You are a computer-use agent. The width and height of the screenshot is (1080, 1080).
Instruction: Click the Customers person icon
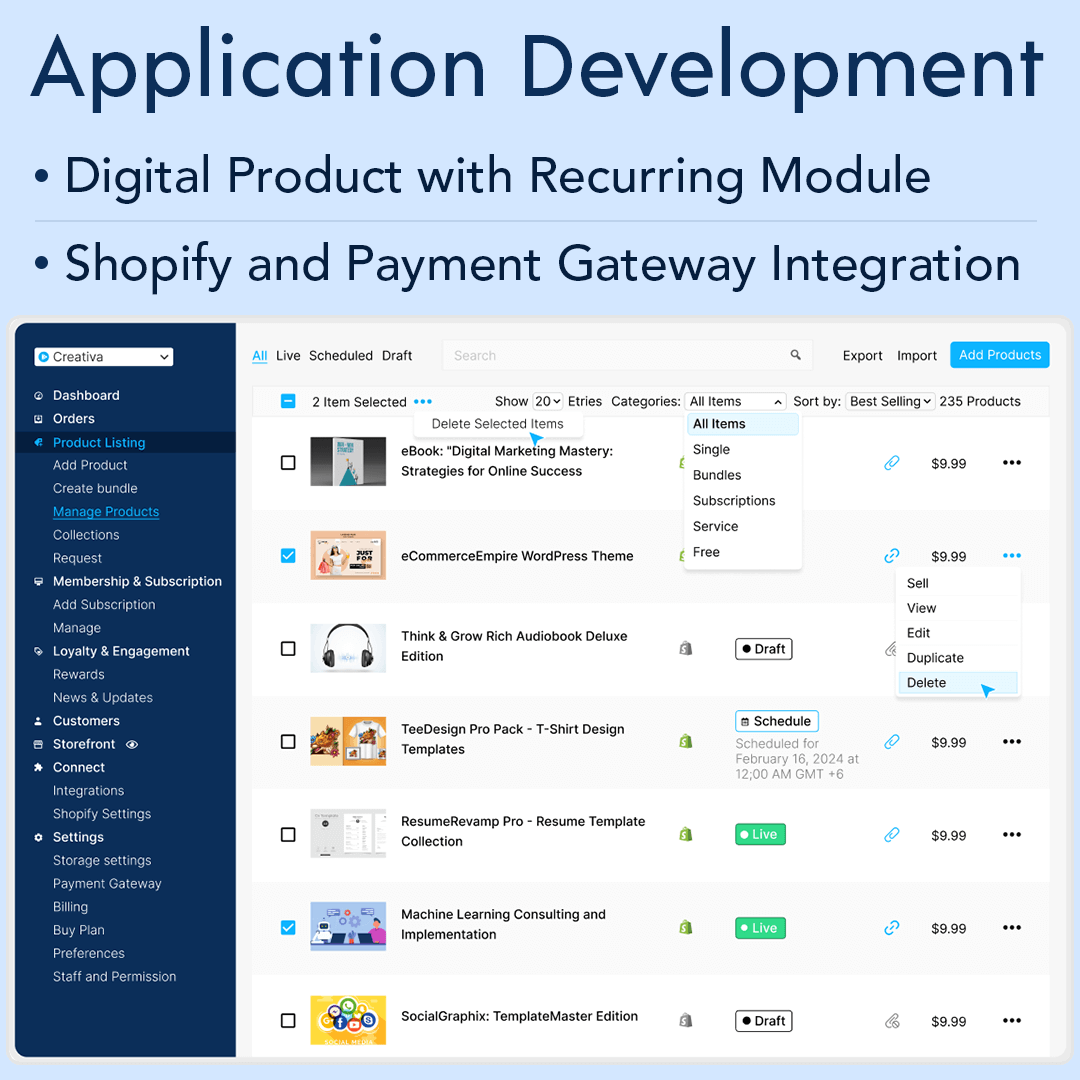[x=39, y=721]
